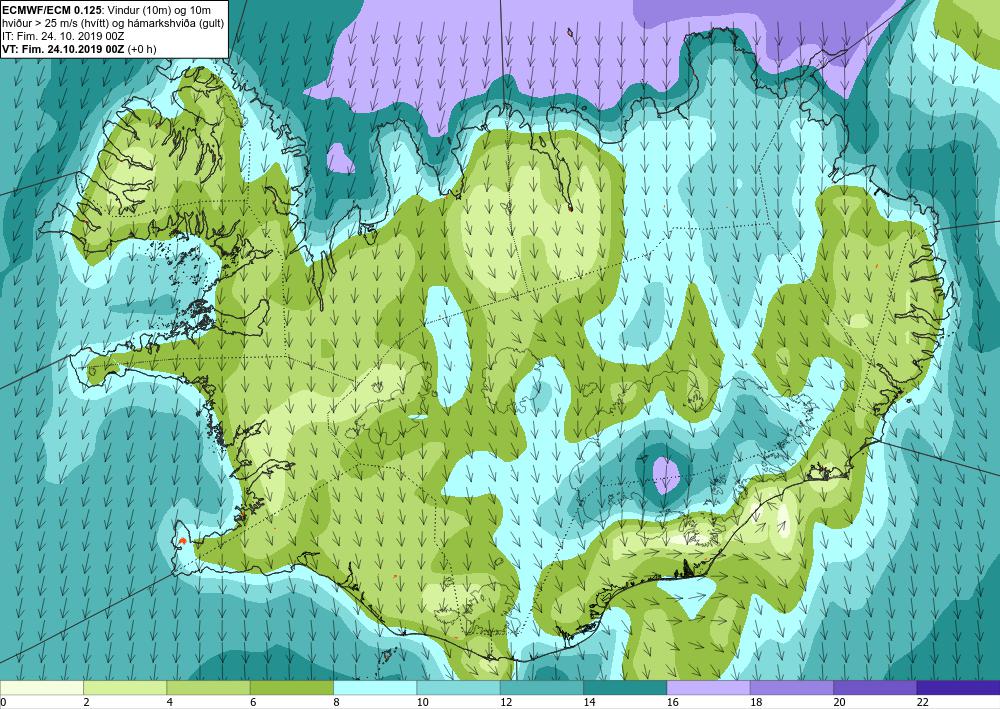
Task: Click the 6–8 m/s green legend segment
Action: tap(291, 687)
